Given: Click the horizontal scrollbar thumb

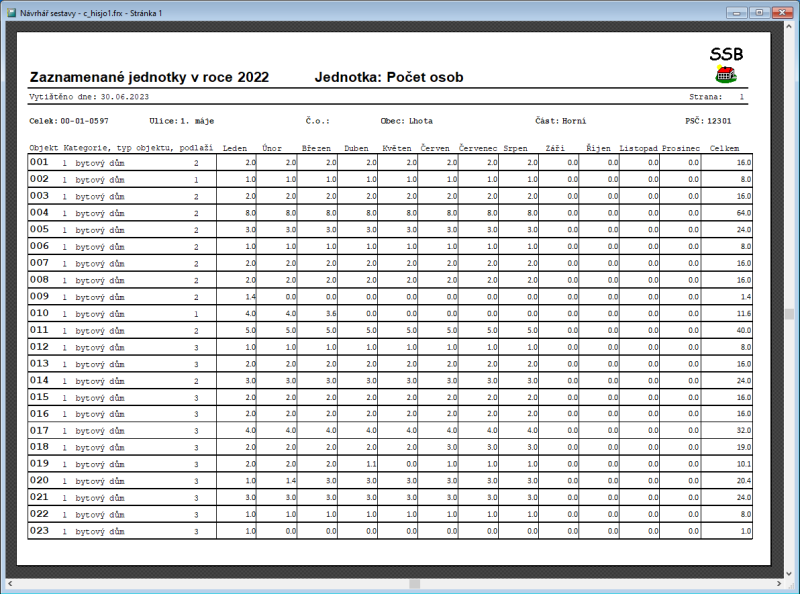Looking at the screenshot, I should click(x=400, y=583).
